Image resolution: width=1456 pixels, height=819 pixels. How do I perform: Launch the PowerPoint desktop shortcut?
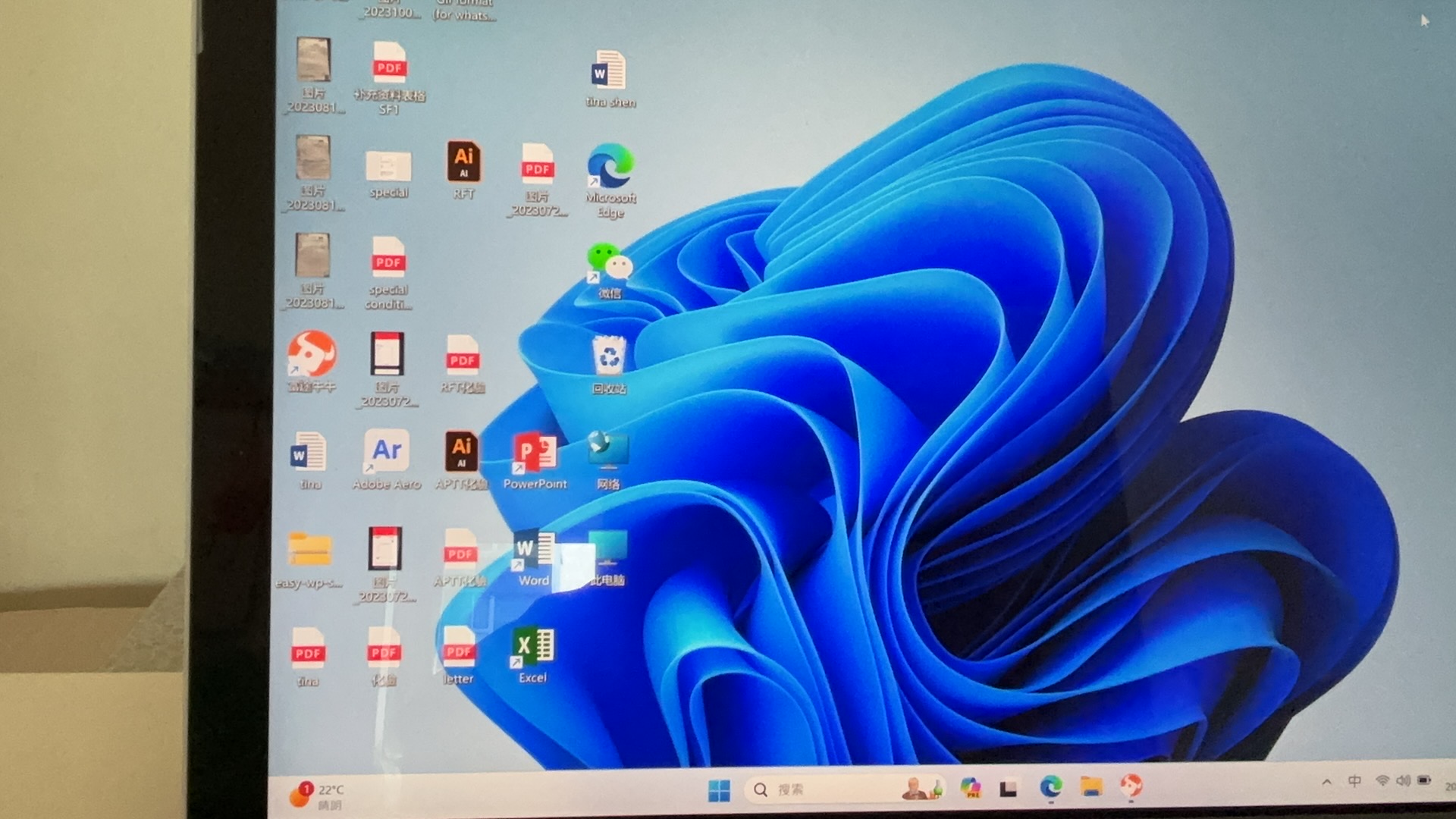pos(535,460)
